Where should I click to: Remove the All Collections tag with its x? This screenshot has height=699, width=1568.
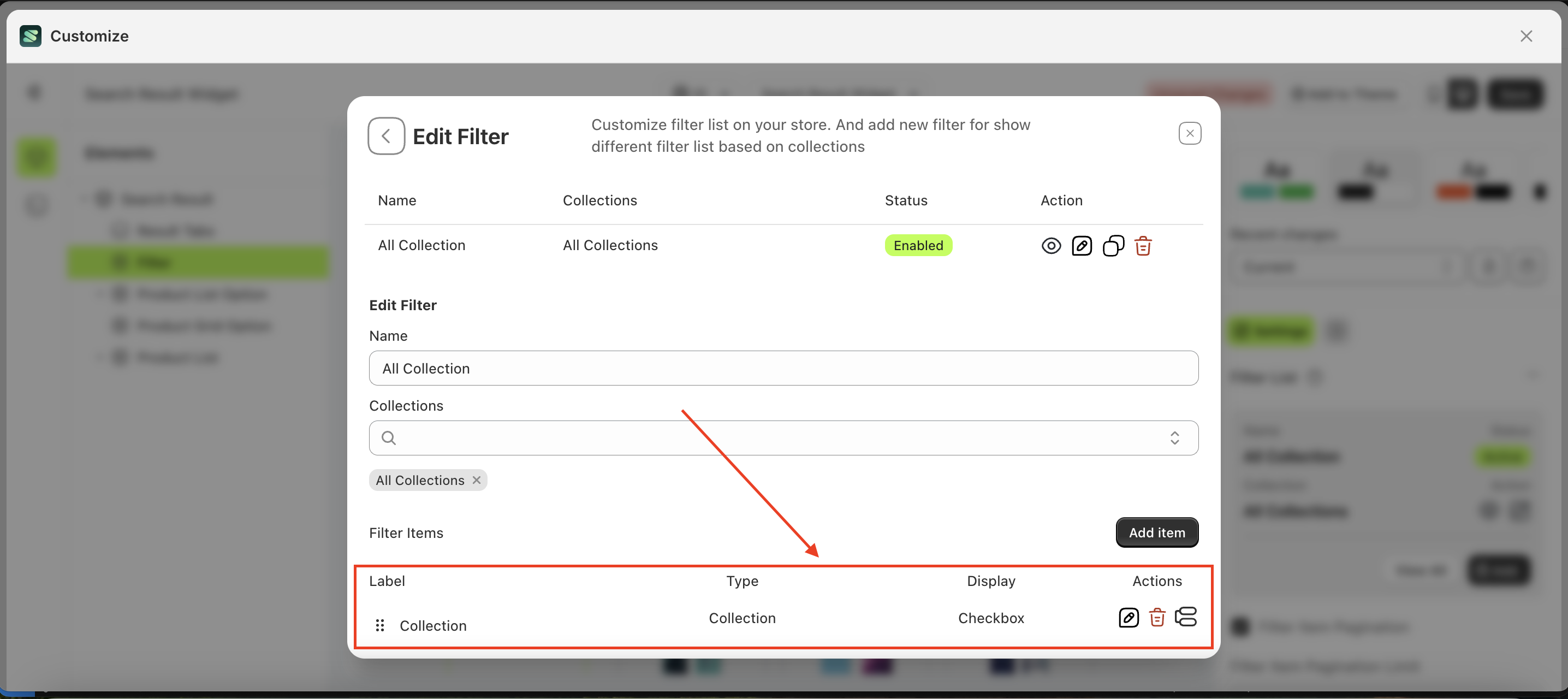pos(476,480)
